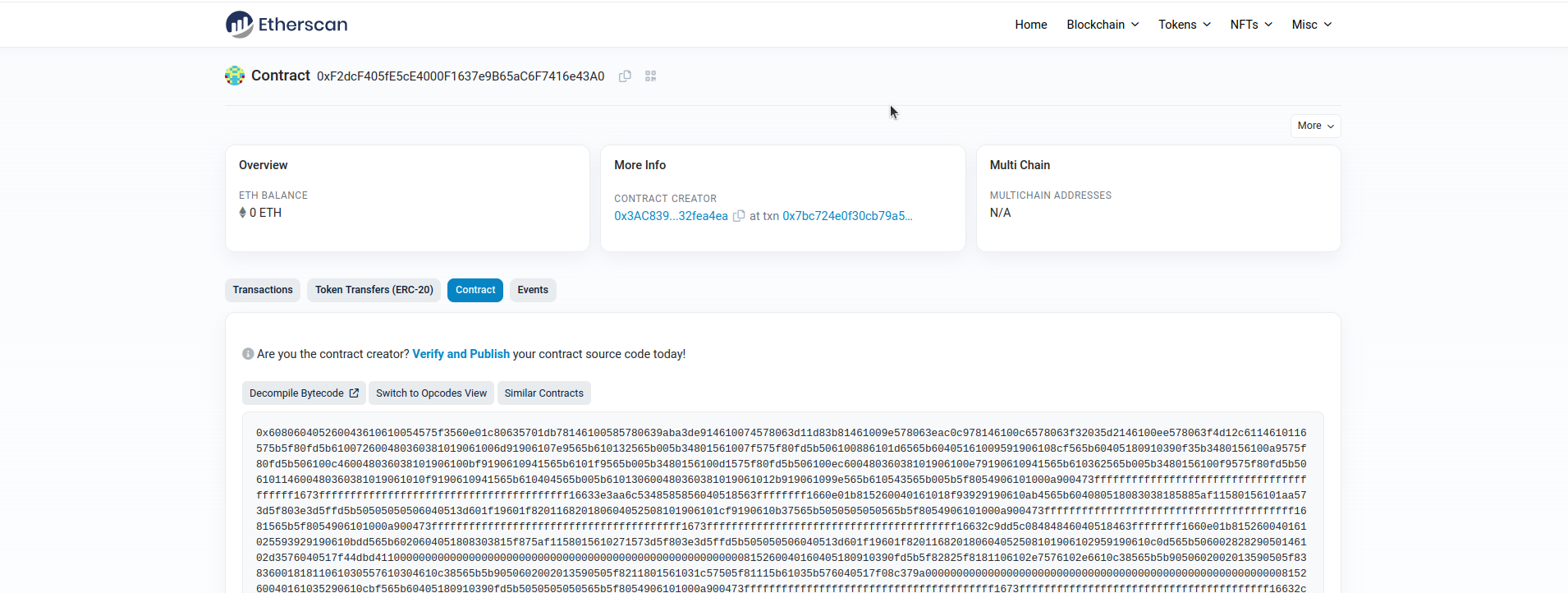Switch to Token Transfers (ERC-20) tab

[374, 290]
